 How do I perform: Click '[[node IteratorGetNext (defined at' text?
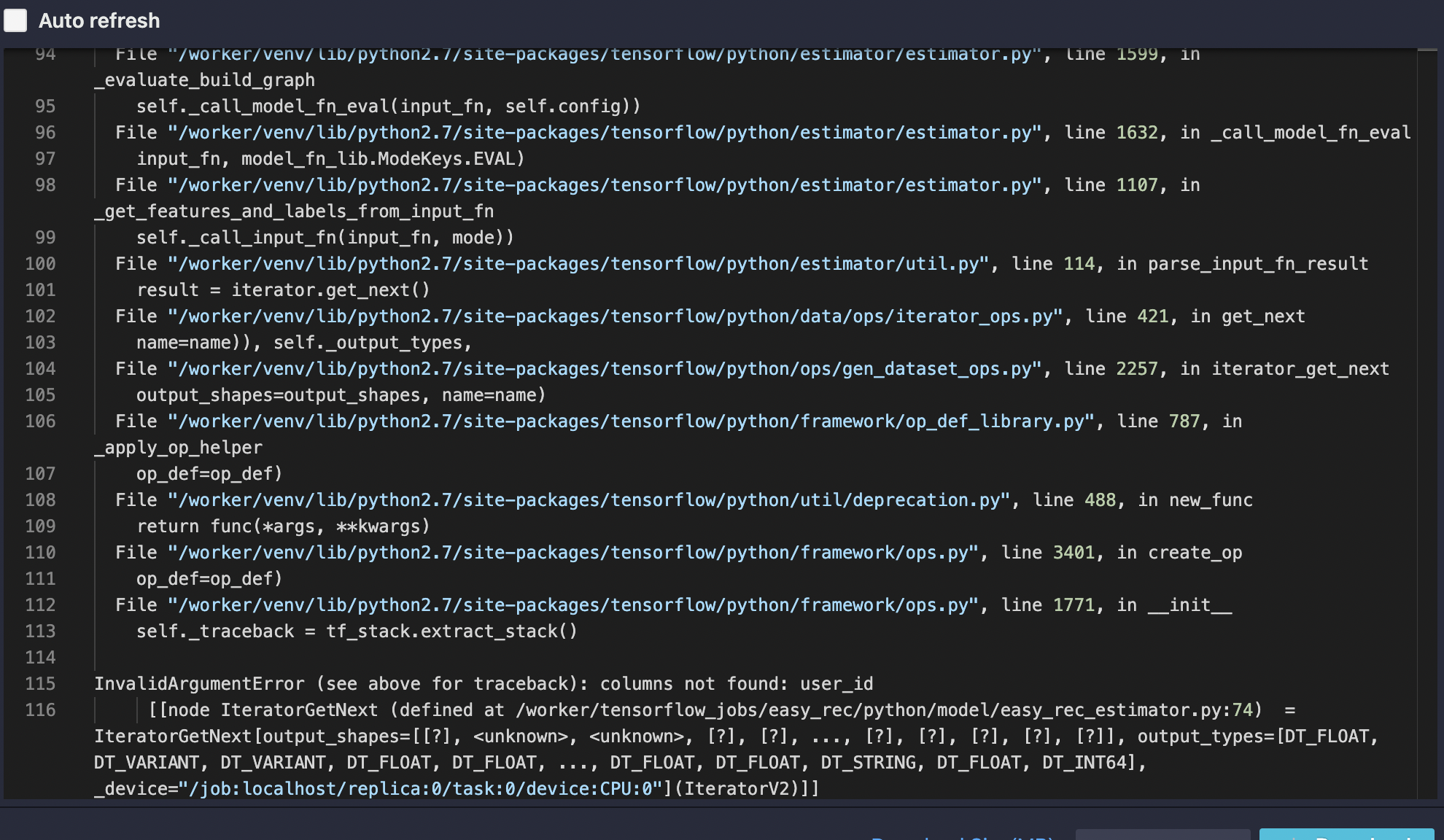[x=326, y=710]
